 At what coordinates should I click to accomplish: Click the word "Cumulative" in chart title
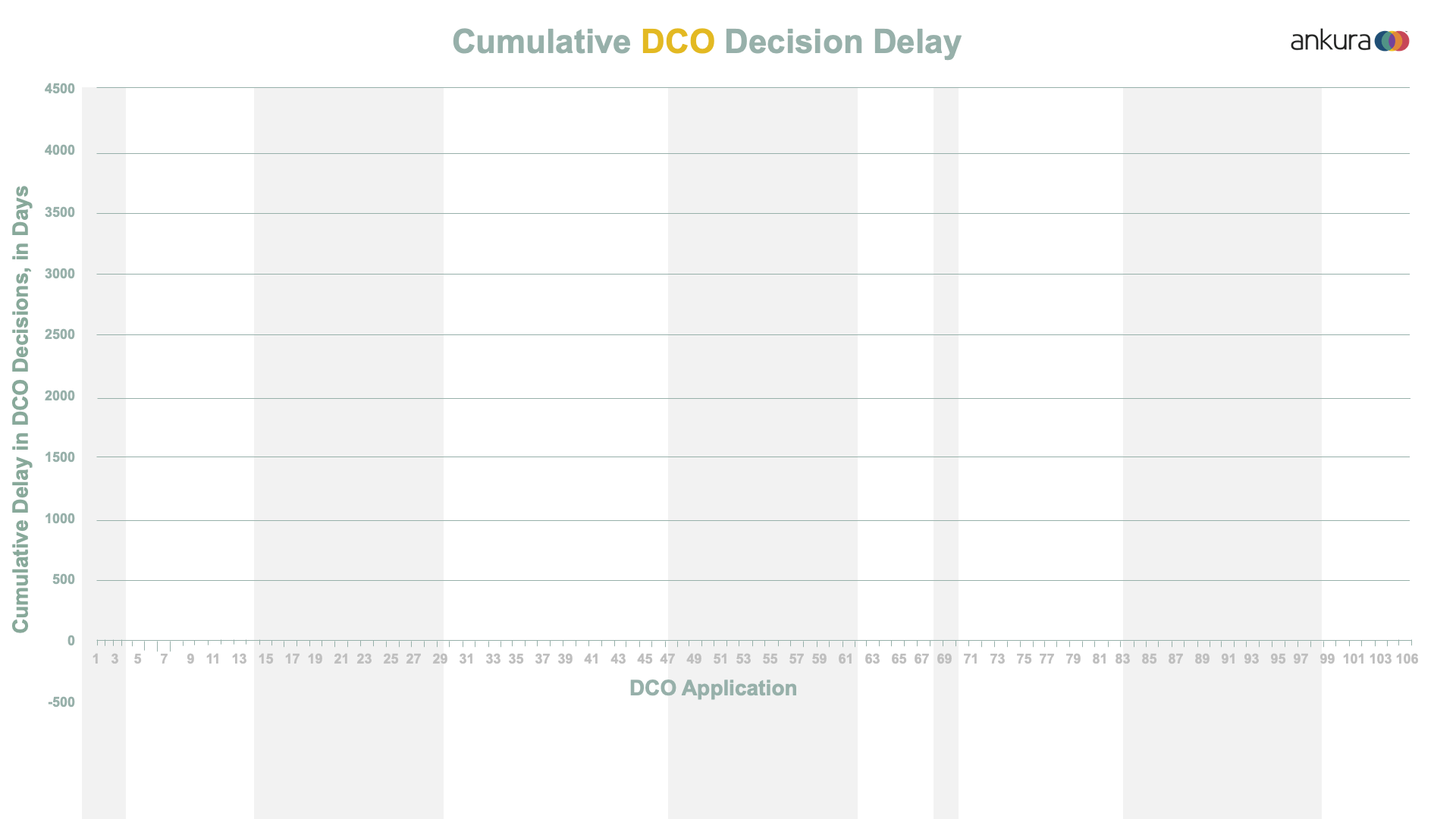pos(541,42)
